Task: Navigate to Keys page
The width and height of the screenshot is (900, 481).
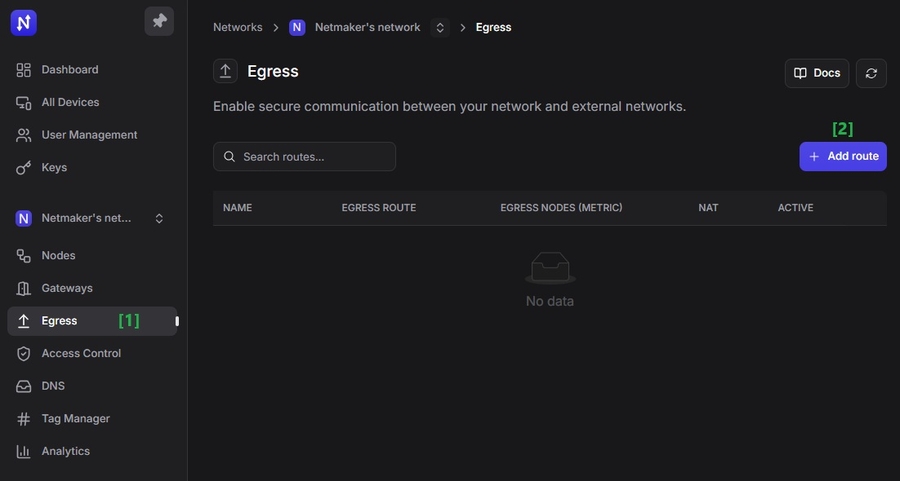Action: coord(54,167)
